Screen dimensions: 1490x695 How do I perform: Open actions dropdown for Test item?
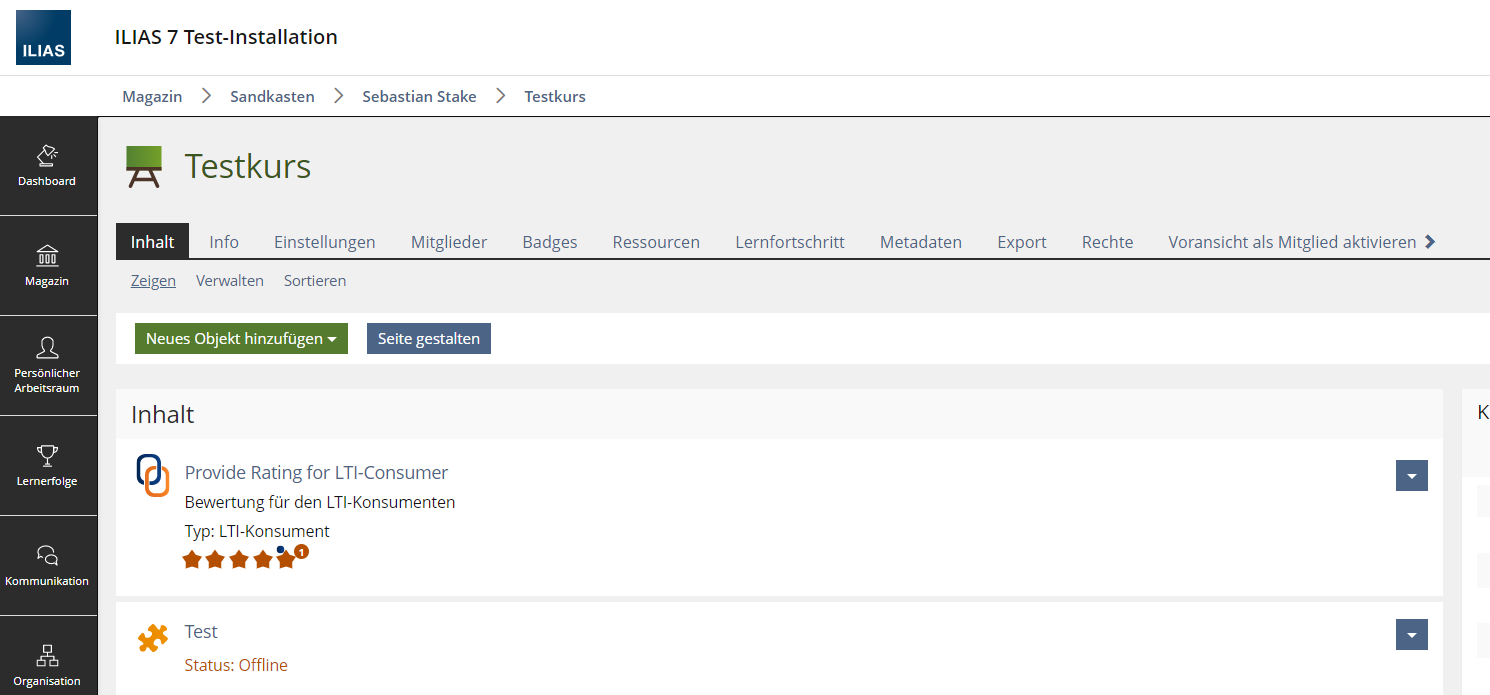pos(1411,635)
